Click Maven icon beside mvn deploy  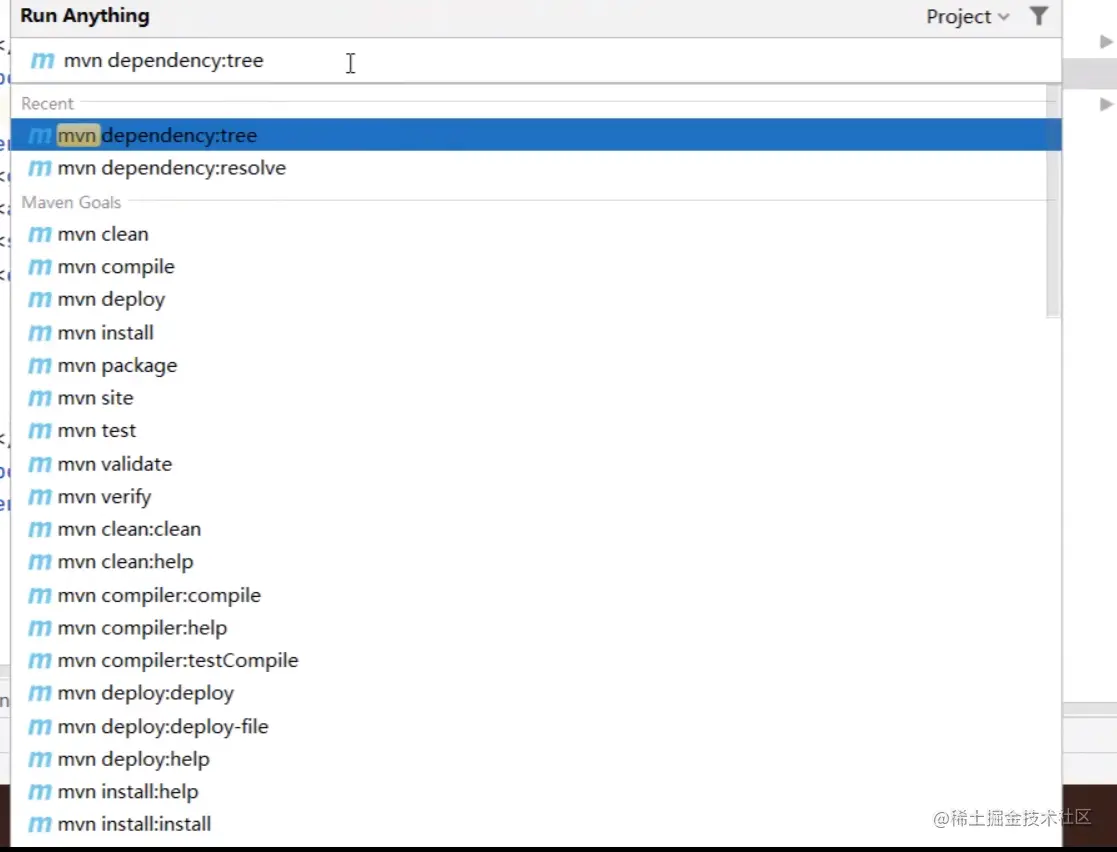39,300
